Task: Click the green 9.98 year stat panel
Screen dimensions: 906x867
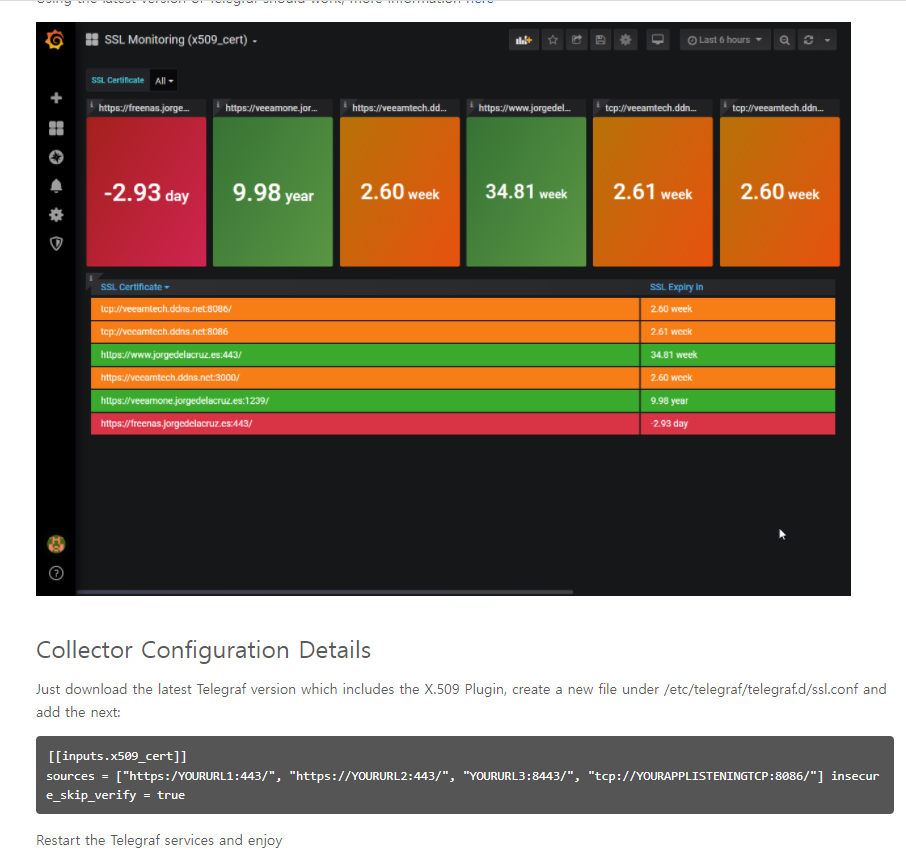Action: 273,192
